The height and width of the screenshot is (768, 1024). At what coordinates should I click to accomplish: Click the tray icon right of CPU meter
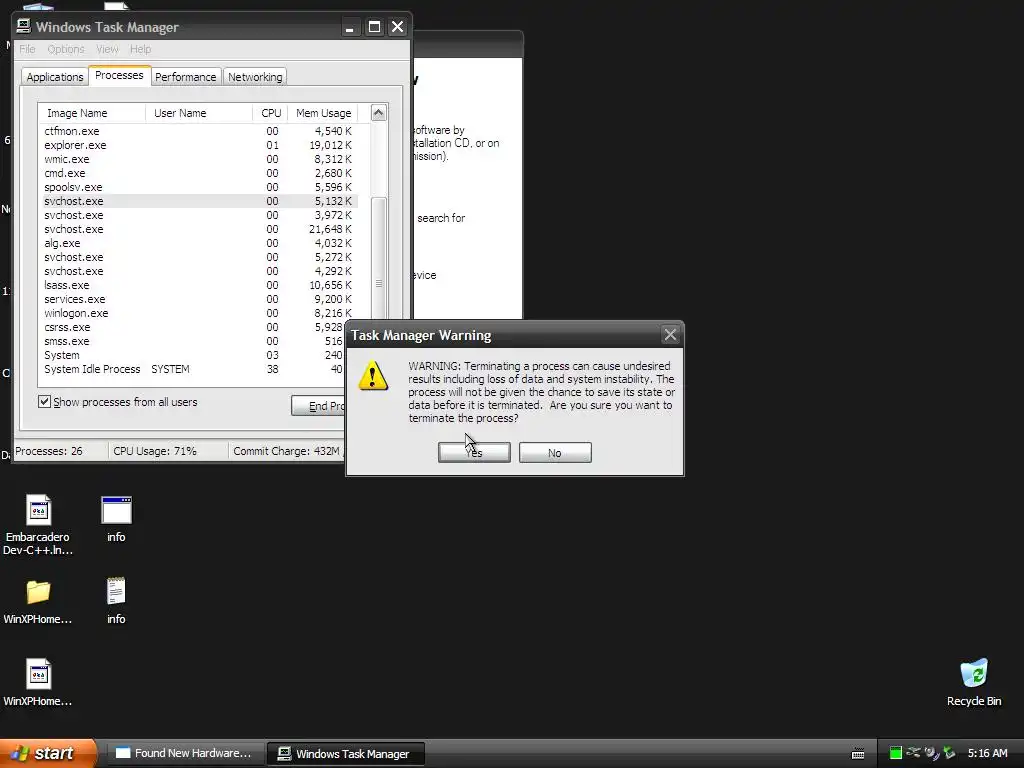914,753
